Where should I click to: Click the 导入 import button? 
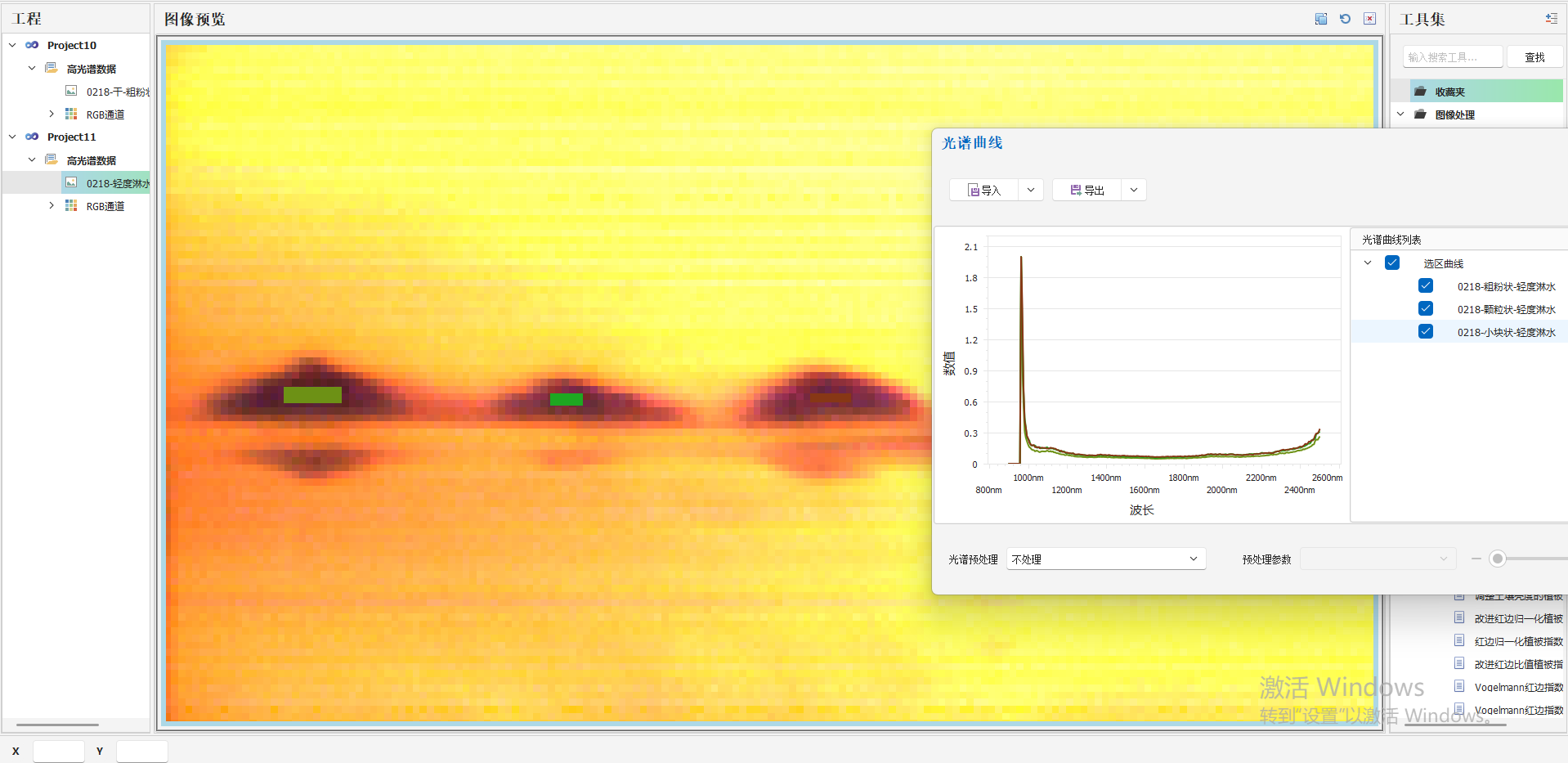[x=983, y=190]
